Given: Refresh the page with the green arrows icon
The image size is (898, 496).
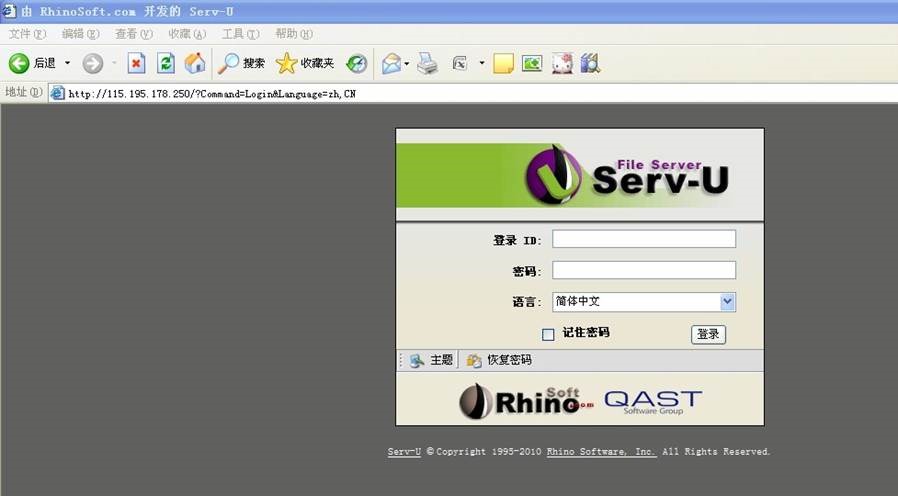Looking at the screenshot, I should tap(166, 63).
